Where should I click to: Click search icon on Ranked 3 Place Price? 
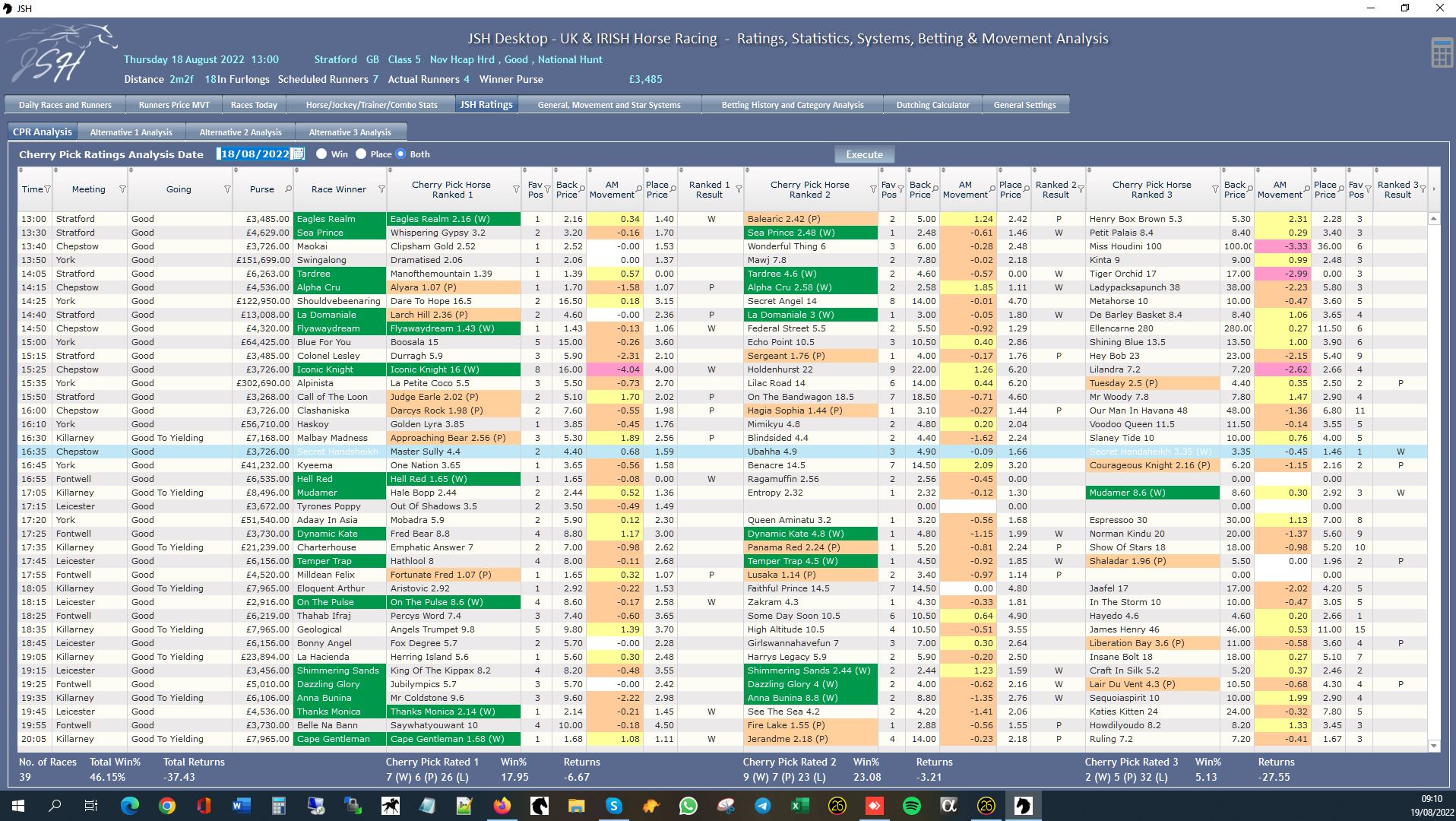1340,188
